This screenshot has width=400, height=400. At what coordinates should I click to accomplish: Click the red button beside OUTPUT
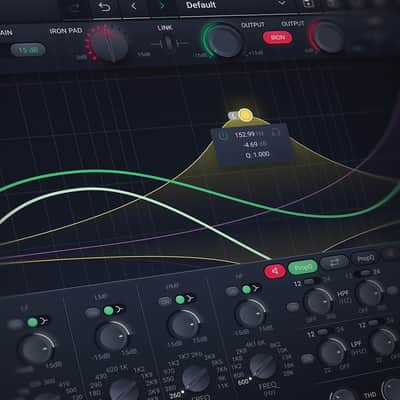click(x=277, y=38)
